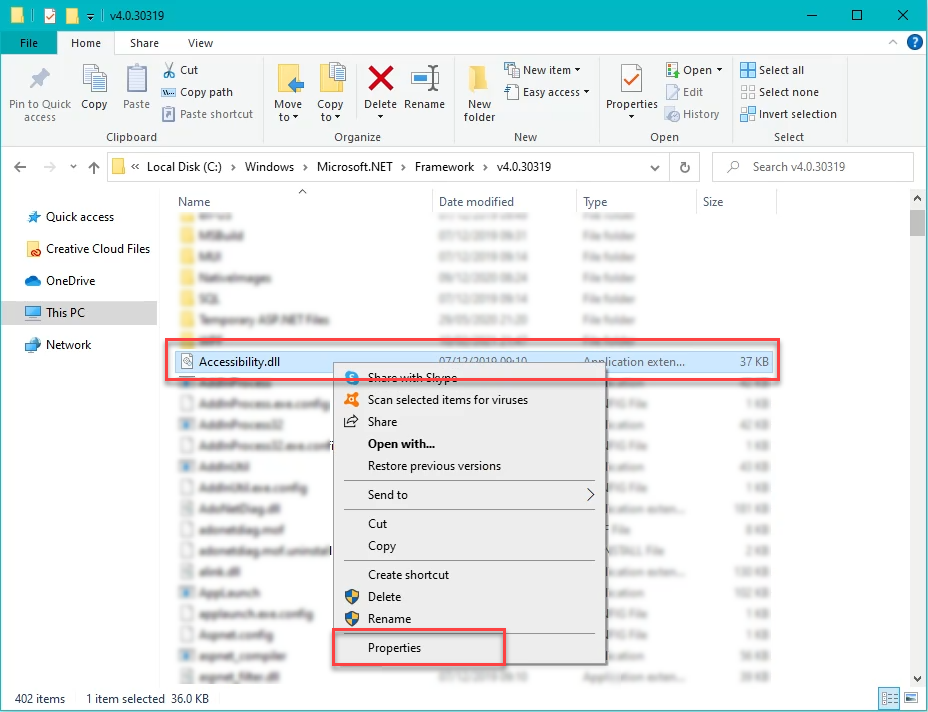Select the Accessibility.dll file row
The width and height of the screenshot is (928, 712).
click(x=473, y=362)
